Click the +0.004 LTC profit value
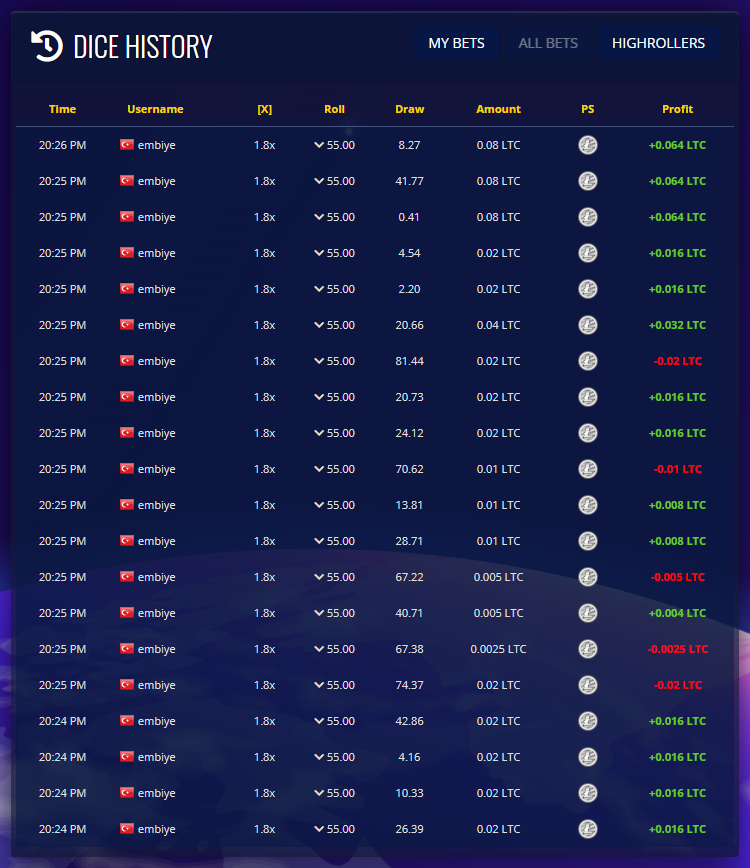This screenshot has width=750, height=868. click(x=677, y=613)
